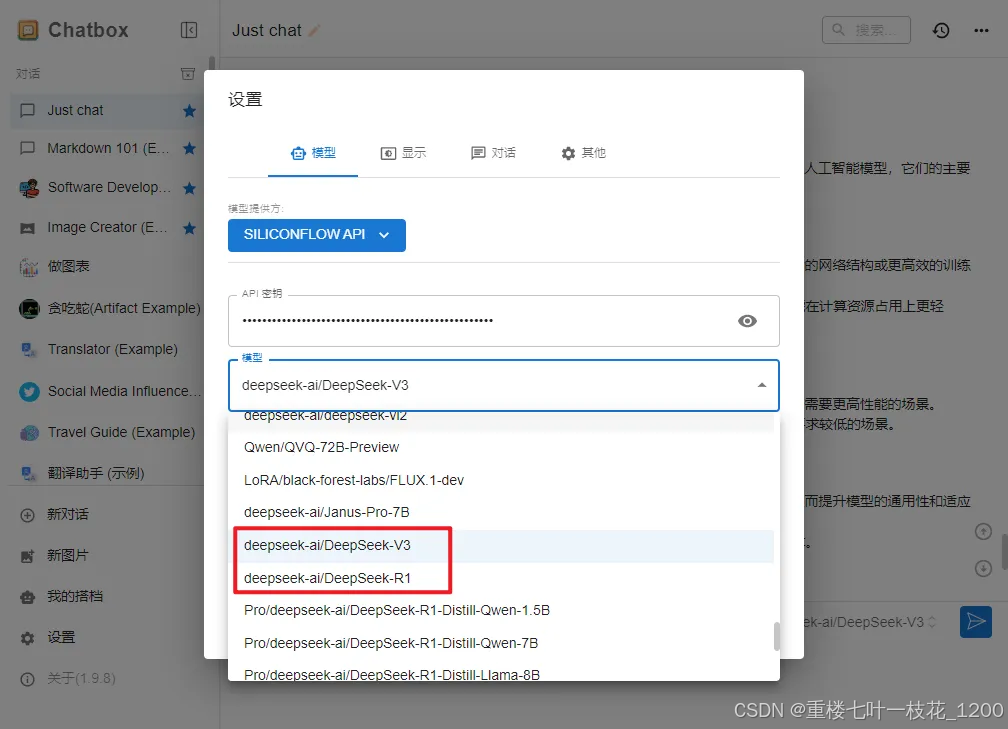Image resolution: width=1008 pixels, height=729 pixels.
Task: Open 关于(1.9.8) about page
Action: click(106, 679)
